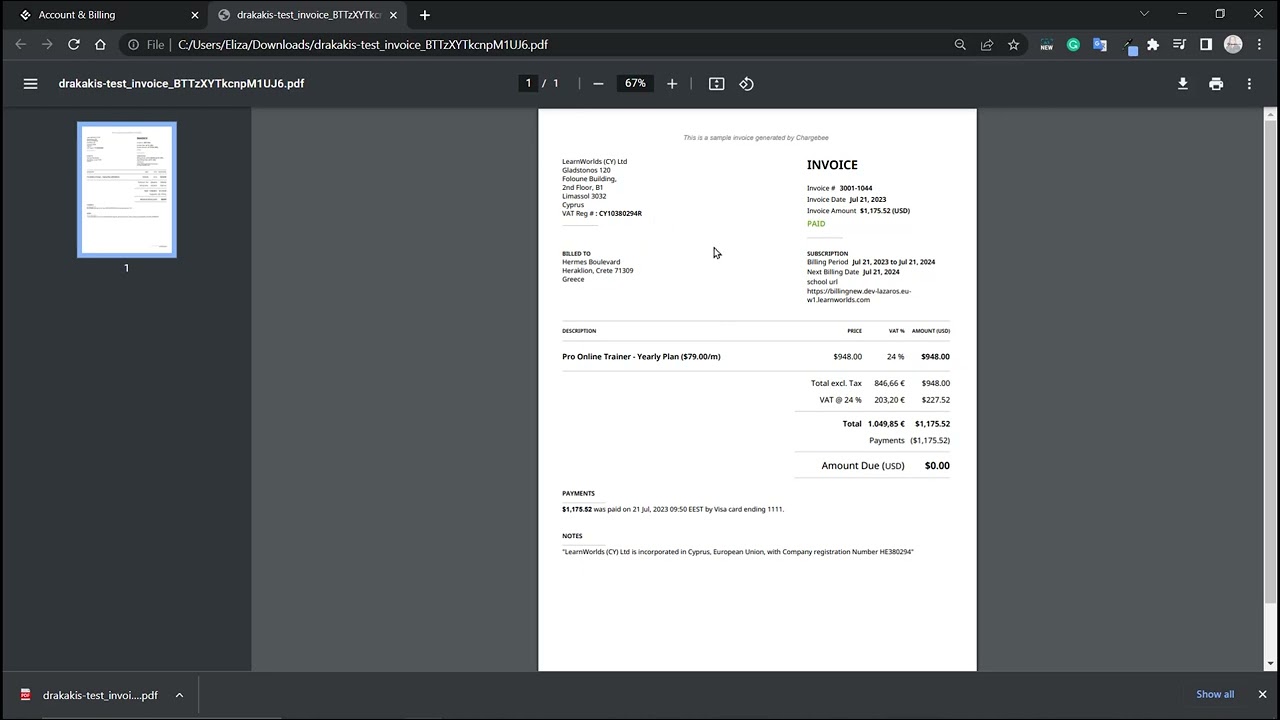Switch to the Account & Billing tab
The height and width of the screenshot is (720, 1280).
(x=100, y=15)
